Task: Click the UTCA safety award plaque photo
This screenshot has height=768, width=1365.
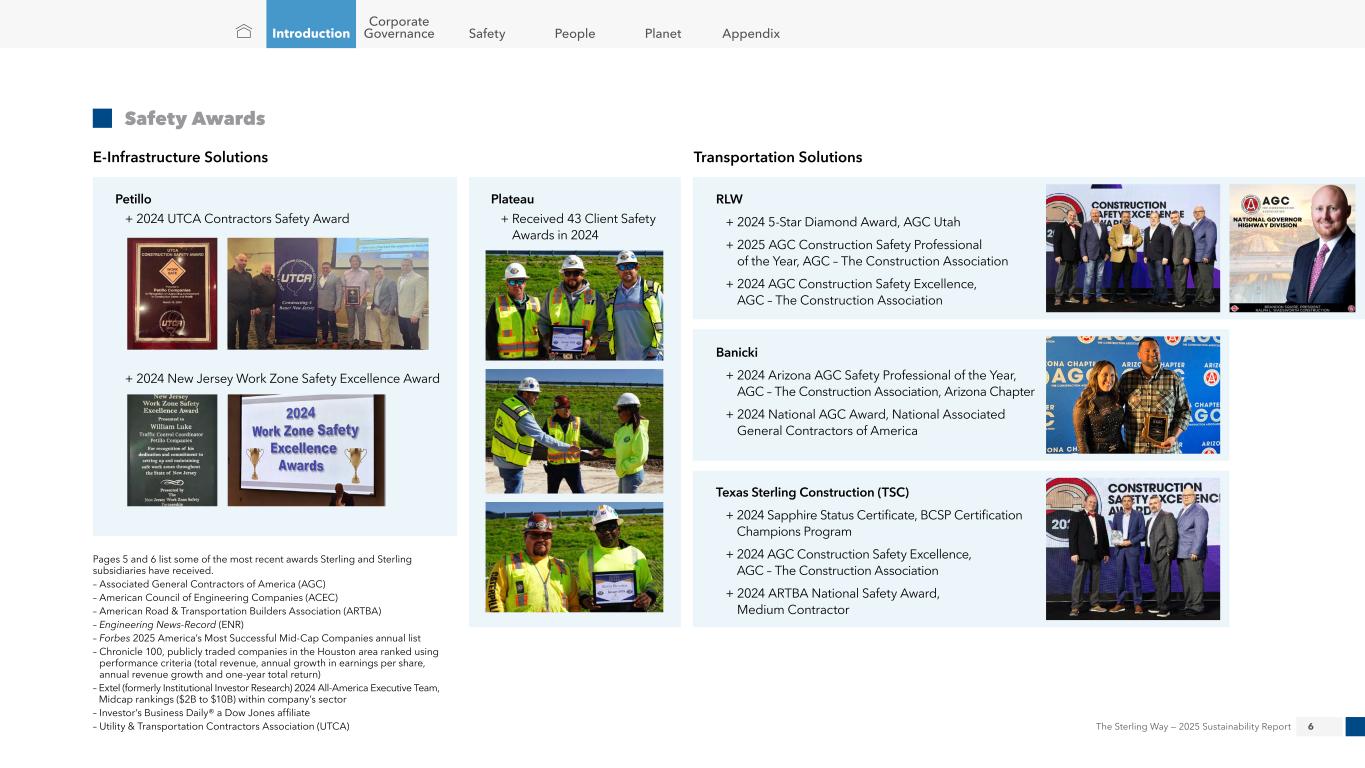Action: click(x=172, y=293)
